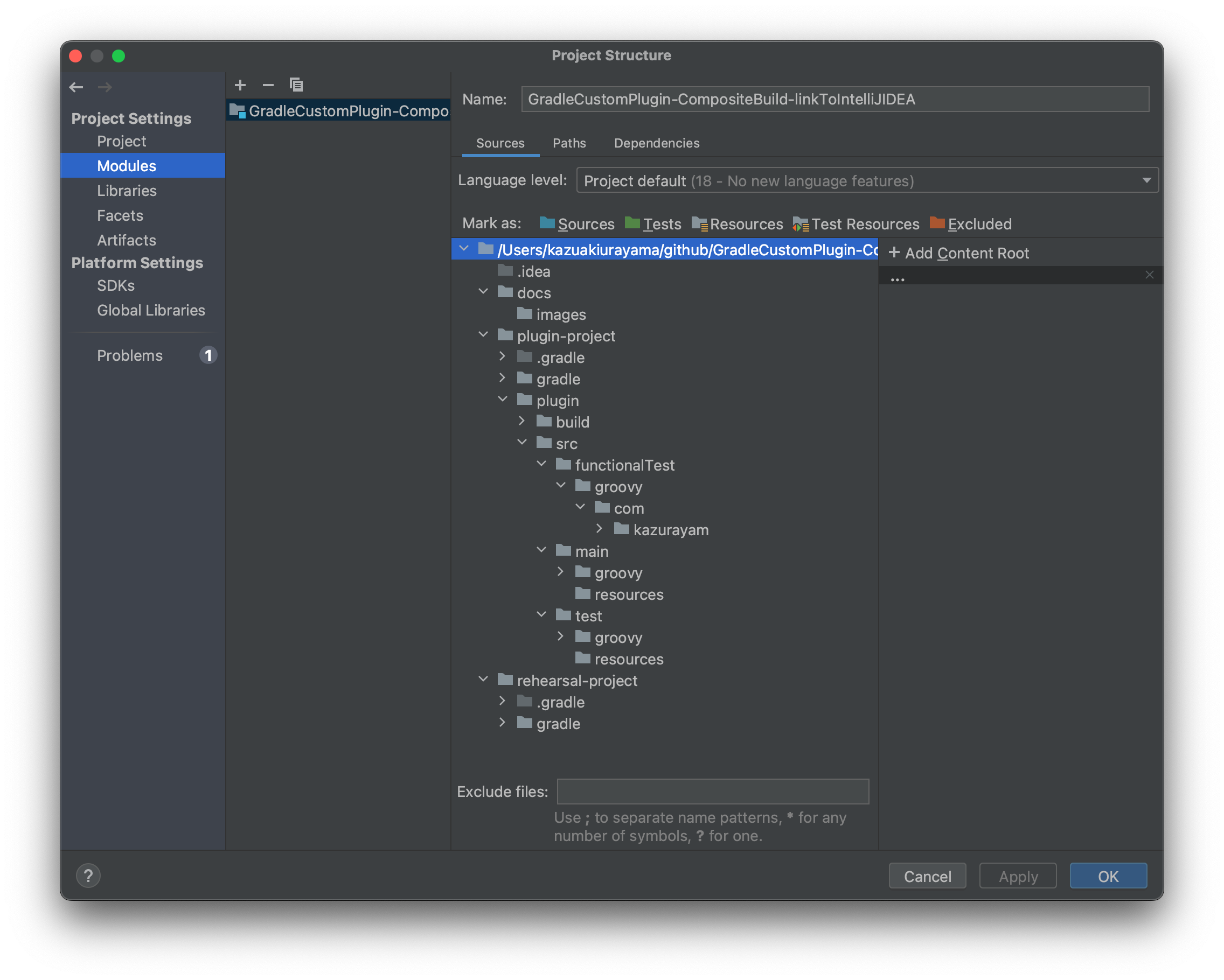
Task: Mark folder as Excluded
Action: point(970,224)
